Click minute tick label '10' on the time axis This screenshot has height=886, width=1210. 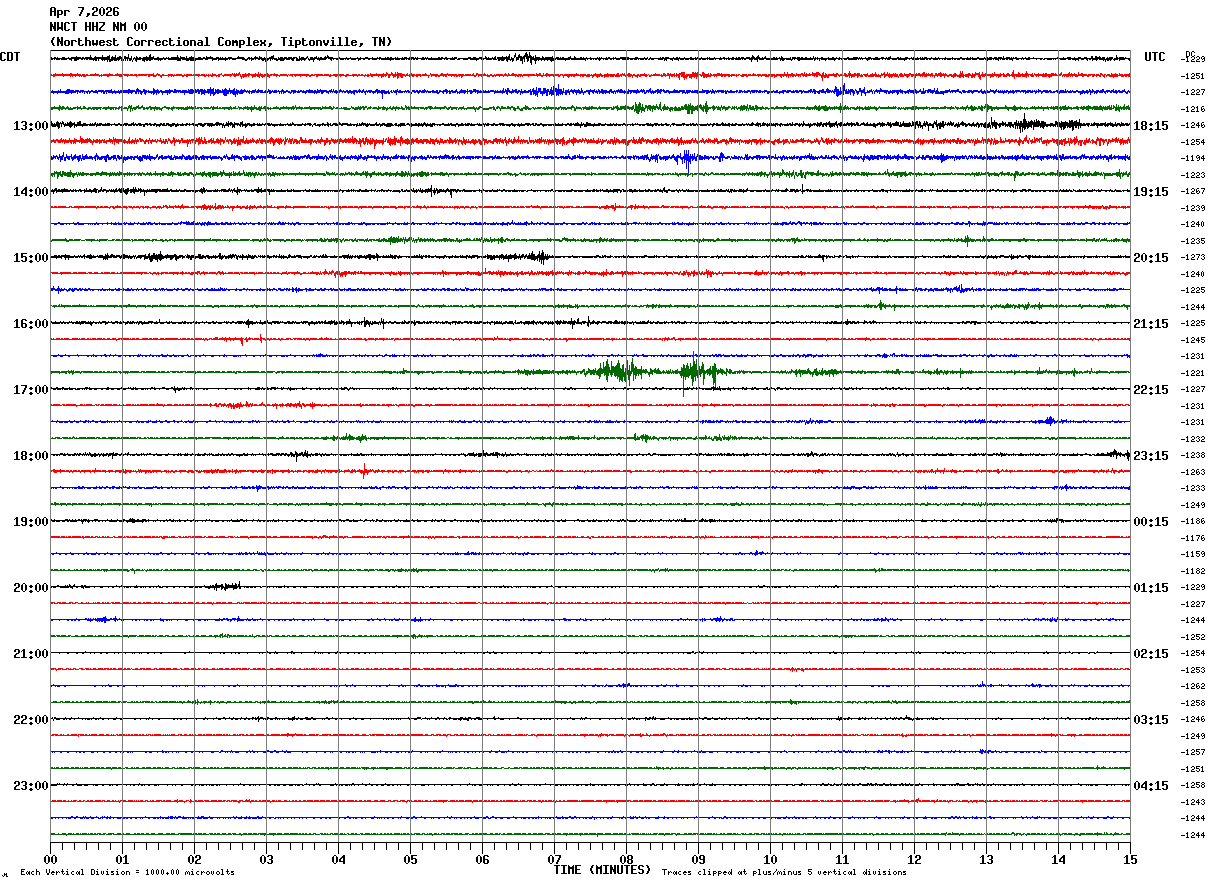770,859
